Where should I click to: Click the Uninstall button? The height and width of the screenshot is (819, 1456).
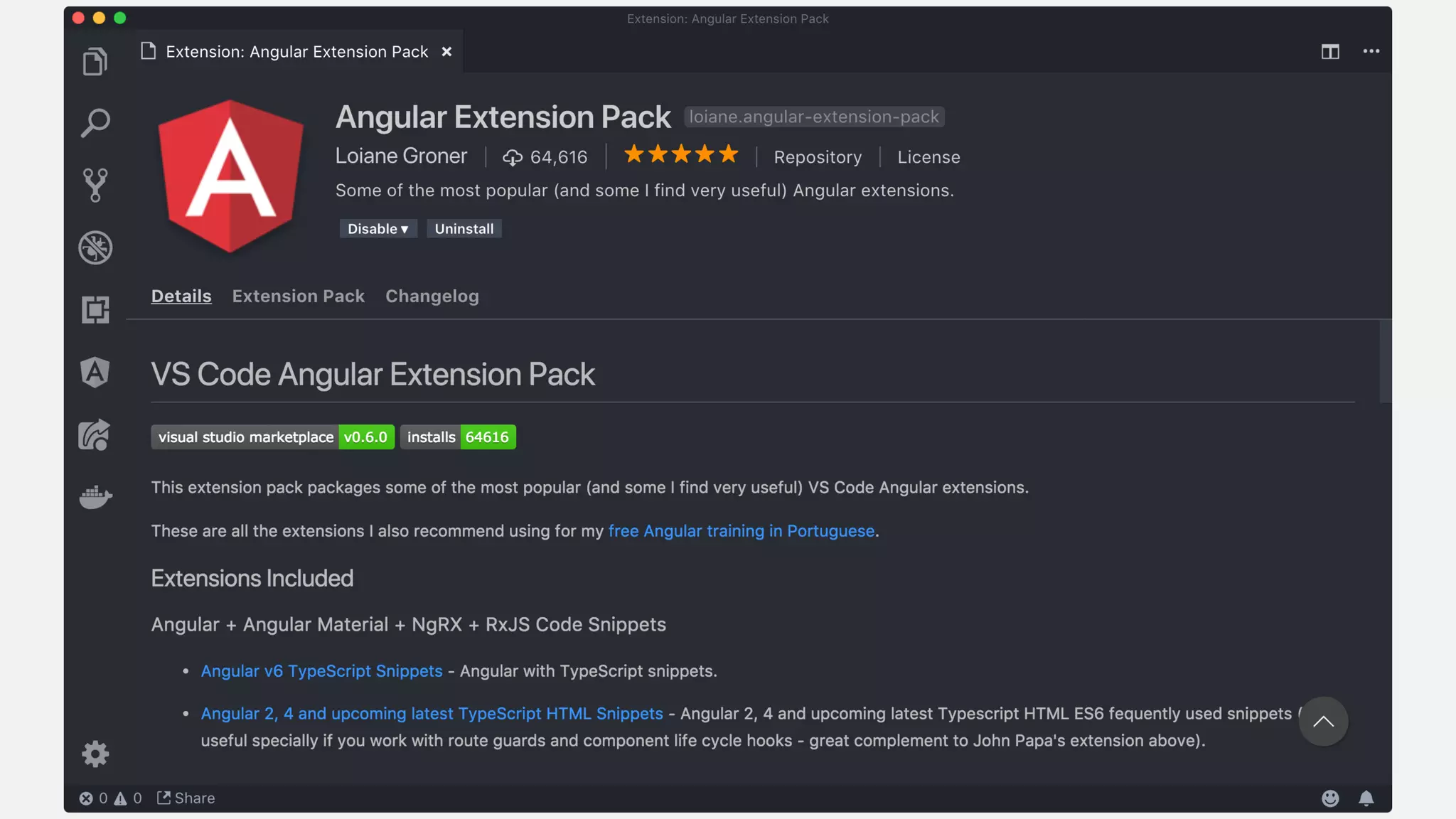pos(464,228)
